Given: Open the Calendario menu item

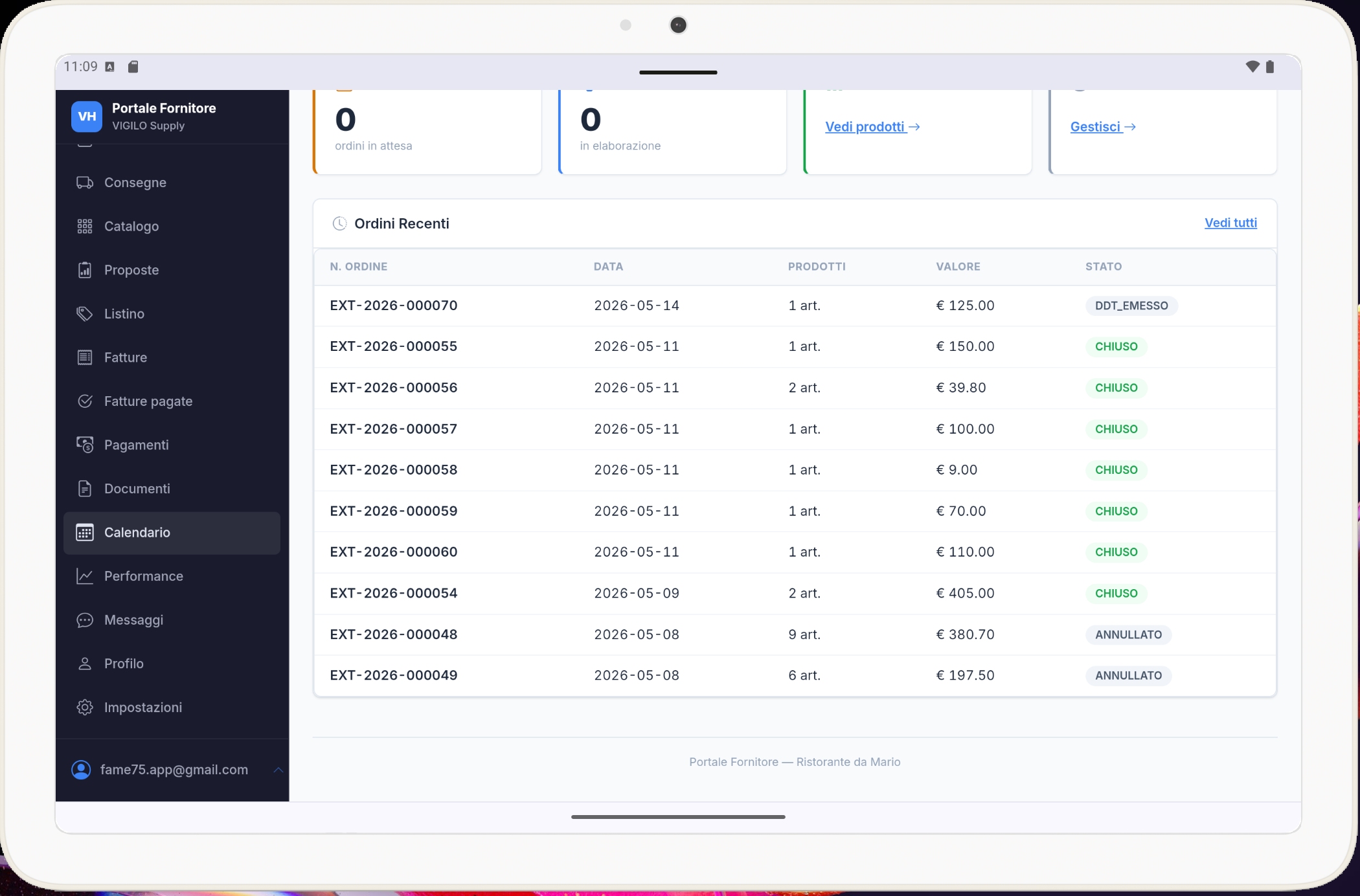Looking at the screenshot, I should click(x=172, y=533).
